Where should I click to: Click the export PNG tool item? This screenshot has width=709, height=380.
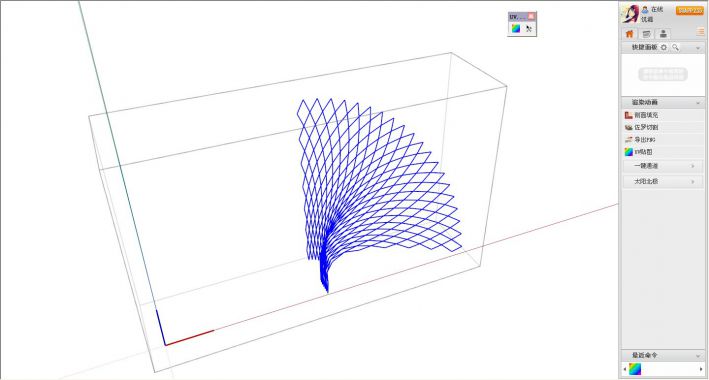[662, 140]
